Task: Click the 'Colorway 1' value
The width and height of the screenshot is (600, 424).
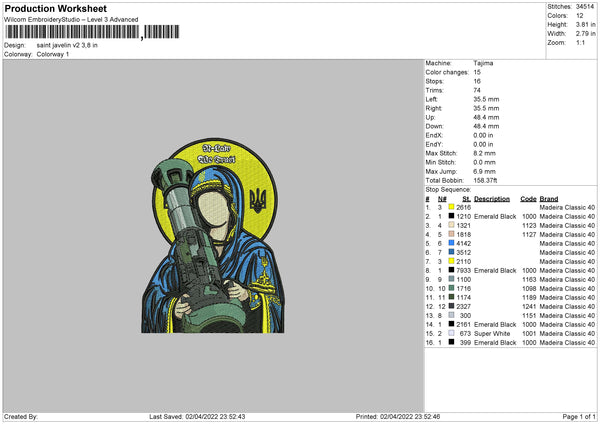Action: (53, 54)
